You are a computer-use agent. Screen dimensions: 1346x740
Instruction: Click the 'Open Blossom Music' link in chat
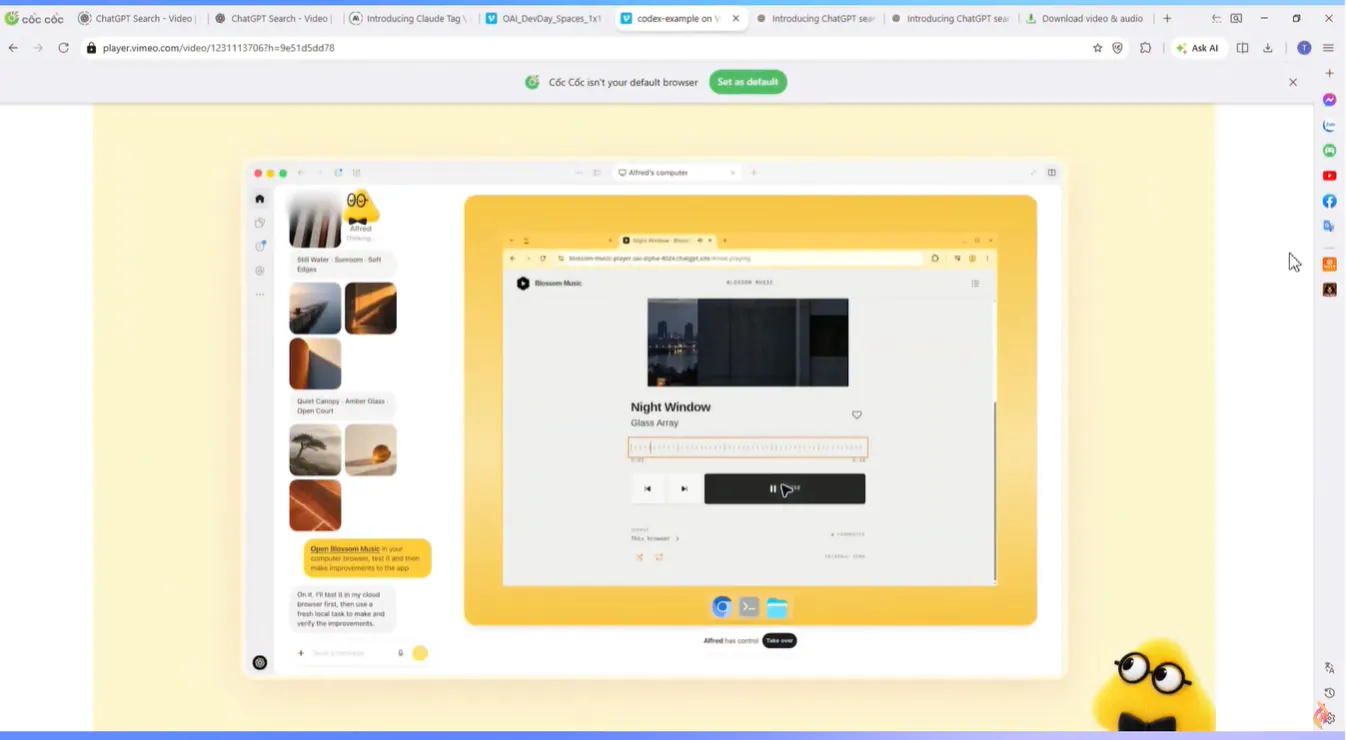[345, 549]
